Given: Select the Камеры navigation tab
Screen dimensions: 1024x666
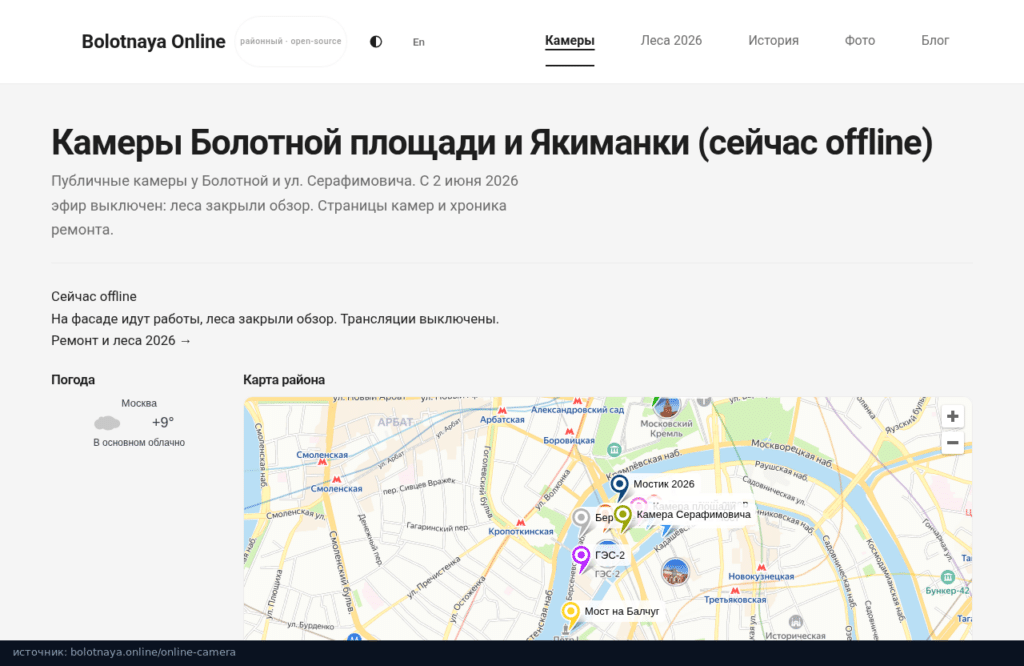Looking at the screenshot, I should click(569, 40).
